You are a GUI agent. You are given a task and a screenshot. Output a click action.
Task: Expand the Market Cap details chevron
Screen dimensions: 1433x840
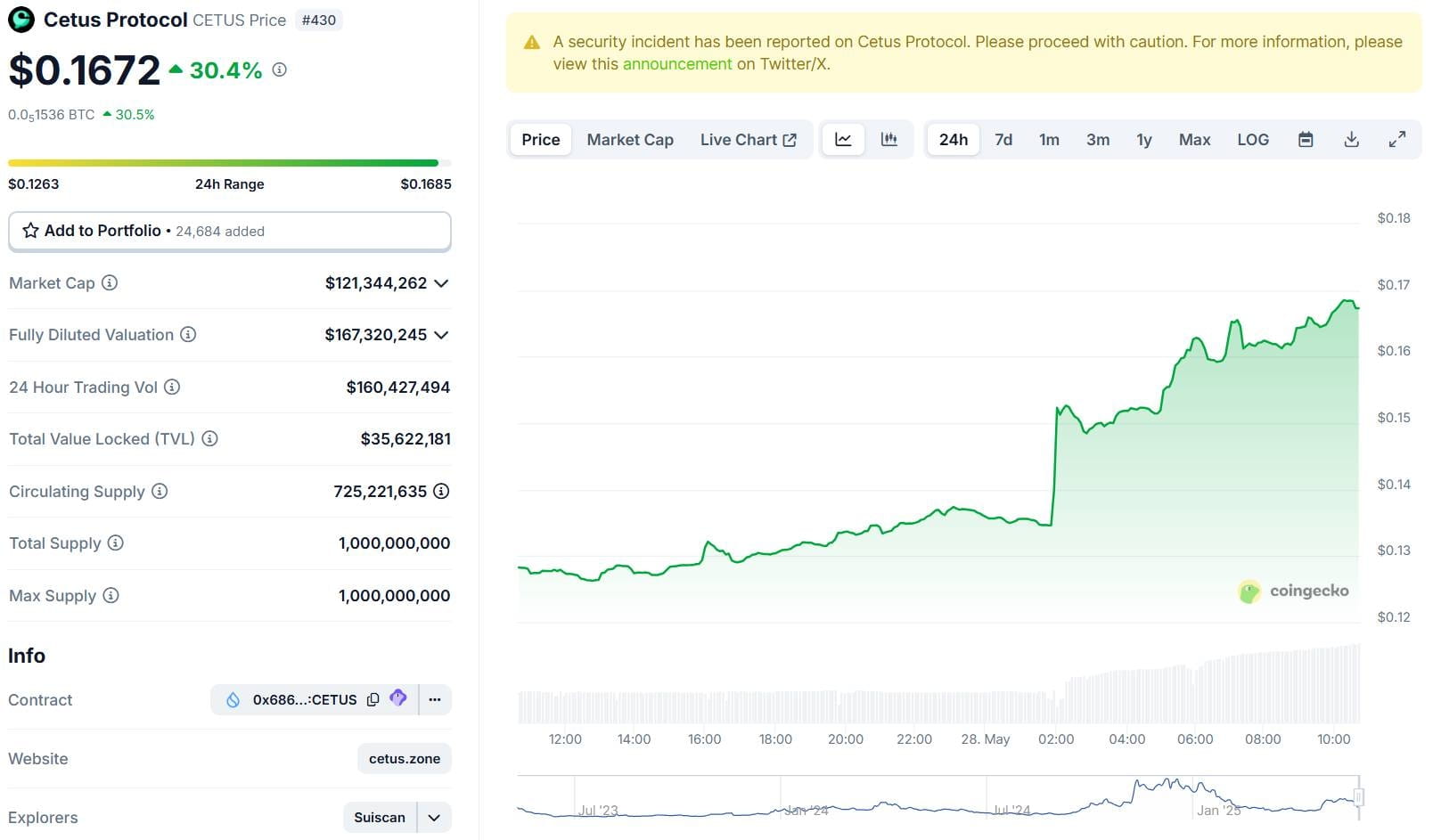441,283
